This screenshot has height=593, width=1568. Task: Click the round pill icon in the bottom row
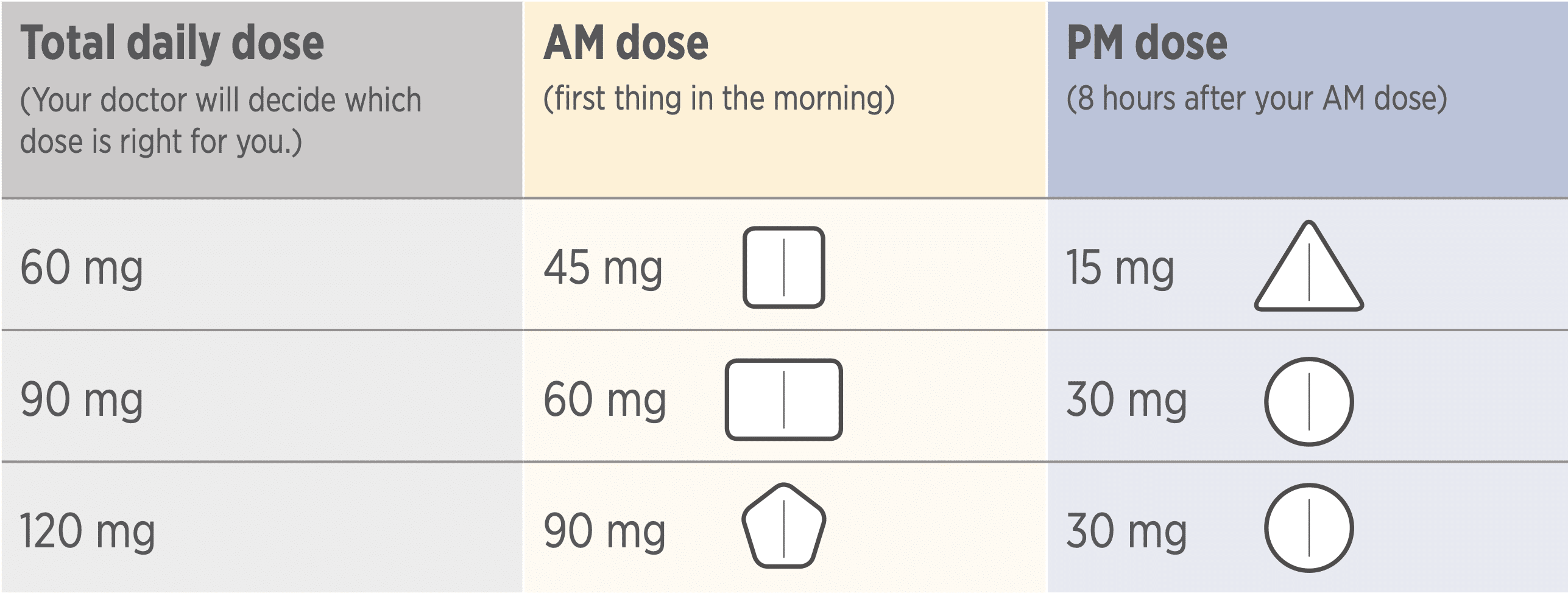(1308, 528)
